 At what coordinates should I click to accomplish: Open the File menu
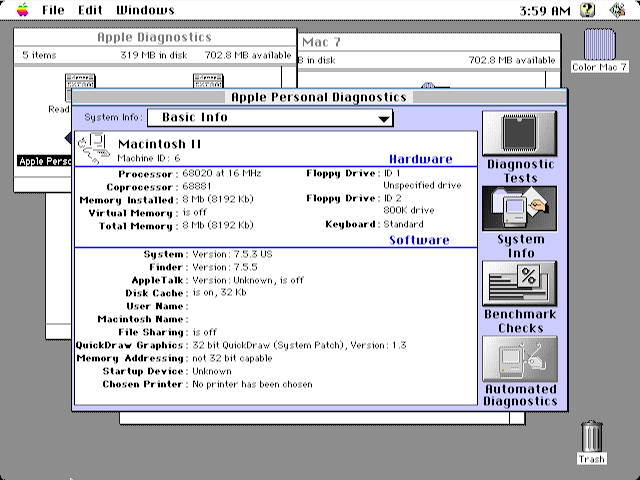(53, 10)
